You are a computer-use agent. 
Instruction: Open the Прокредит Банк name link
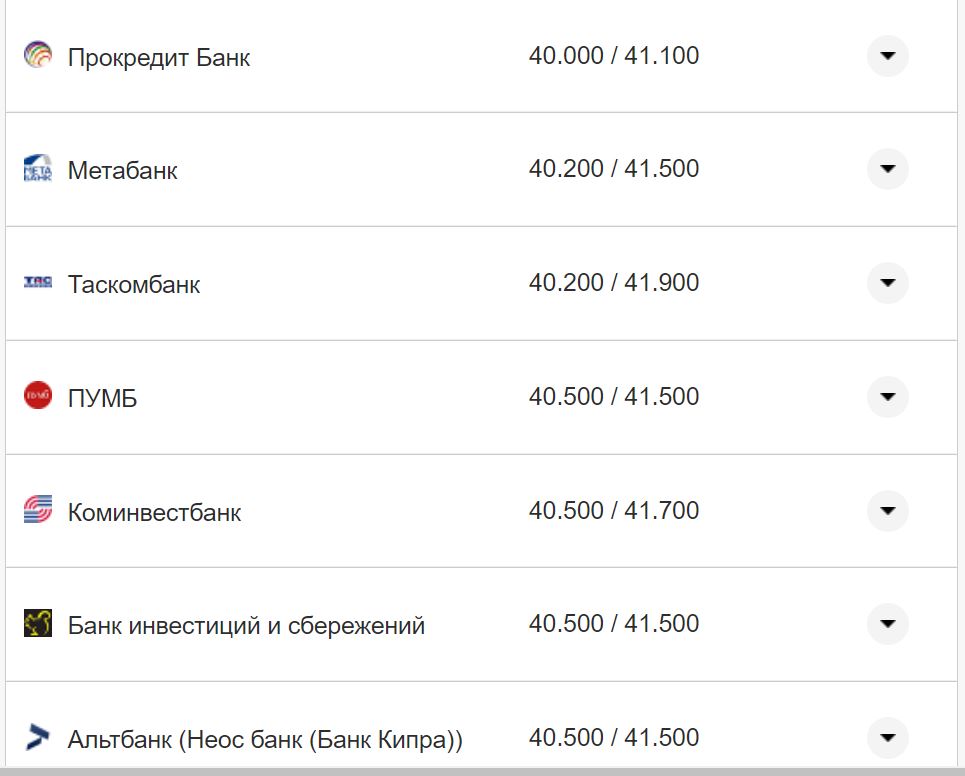159,58
